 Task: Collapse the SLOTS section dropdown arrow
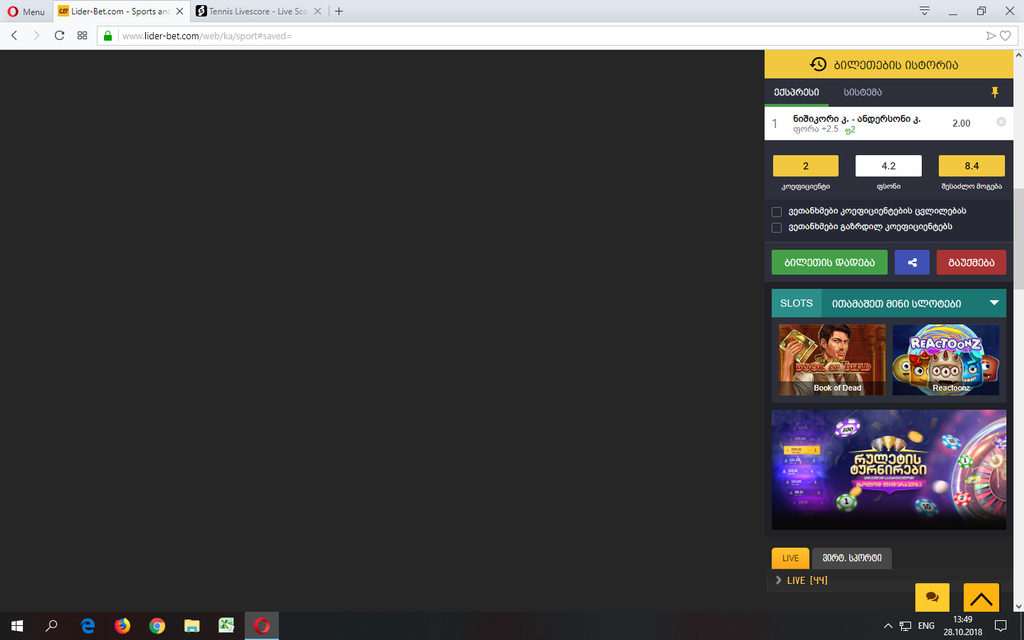tap(994, 303)
